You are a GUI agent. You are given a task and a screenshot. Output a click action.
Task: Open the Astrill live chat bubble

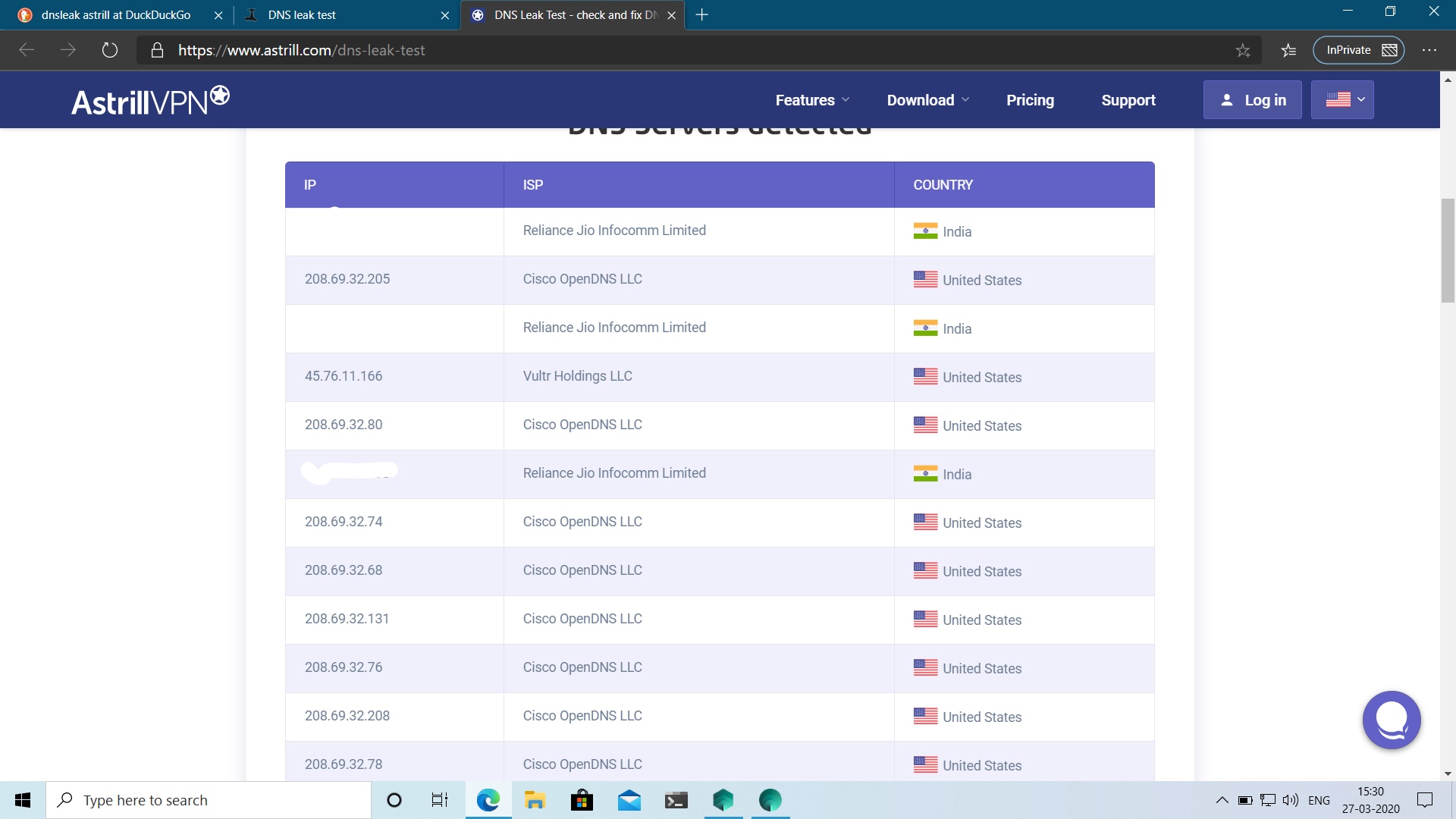click(1391, 720)
